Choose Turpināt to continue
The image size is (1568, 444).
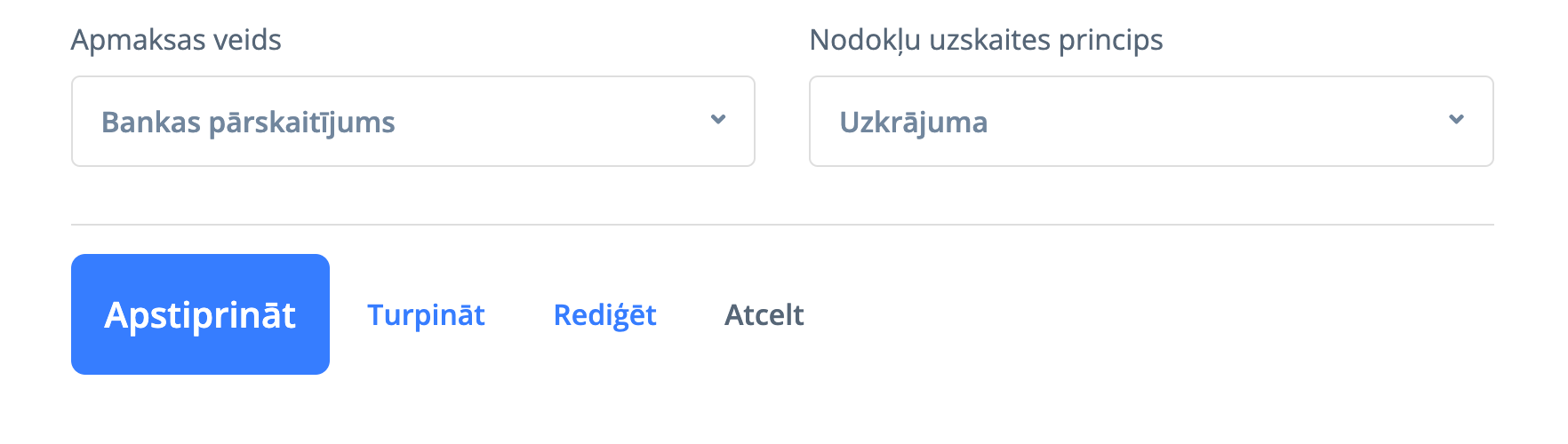pos(426,315)
